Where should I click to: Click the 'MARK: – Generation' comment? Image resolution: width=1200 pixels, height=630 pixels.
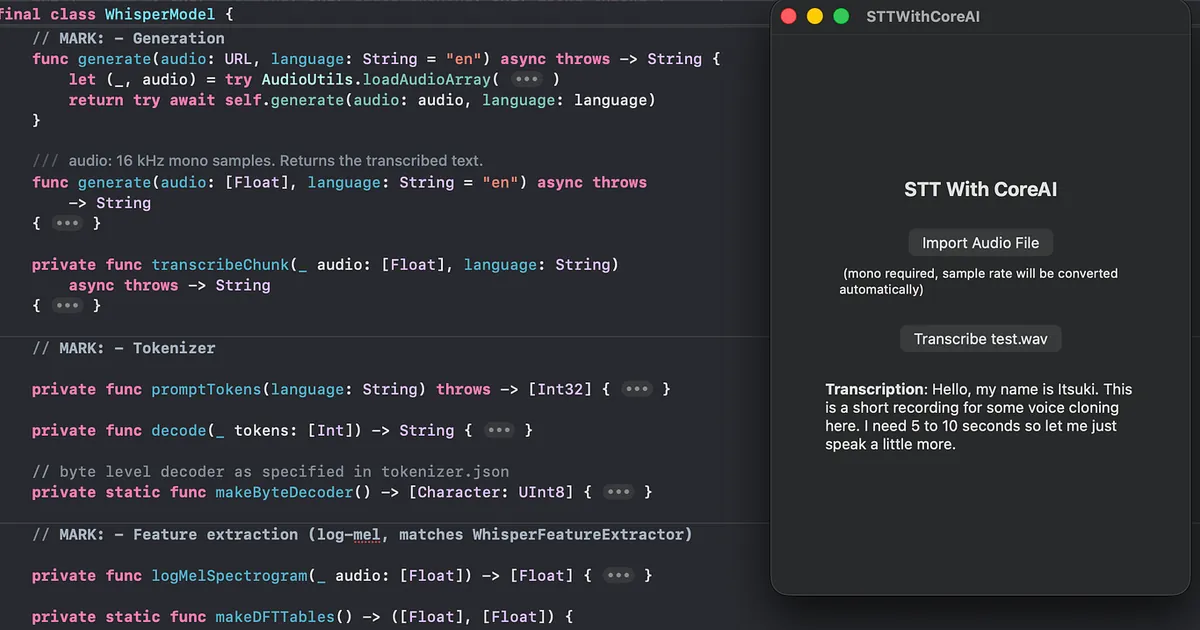[x=128, y=38]
